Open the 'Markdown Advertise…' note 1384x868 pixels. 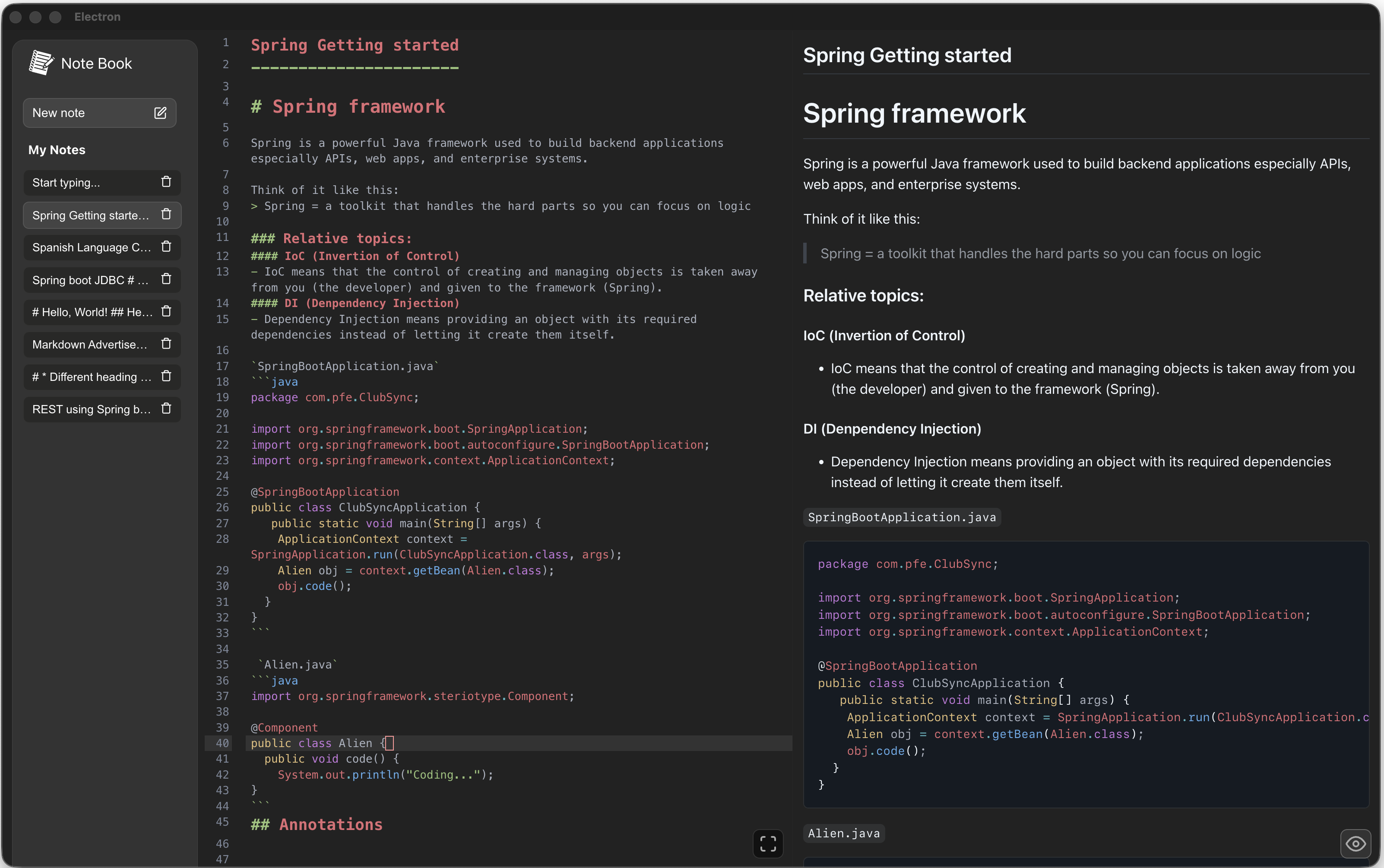(102, 345)
